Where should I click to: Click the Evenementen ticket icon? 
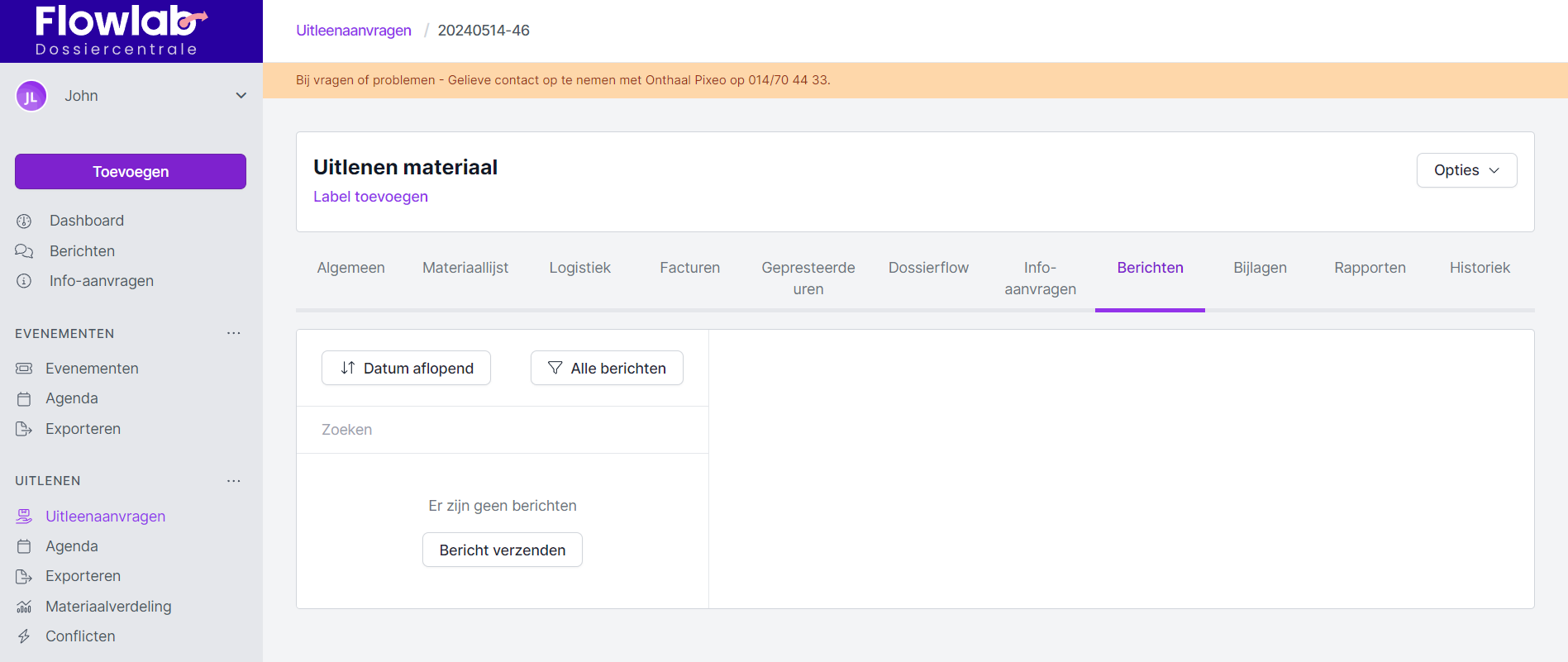[24, 369]
